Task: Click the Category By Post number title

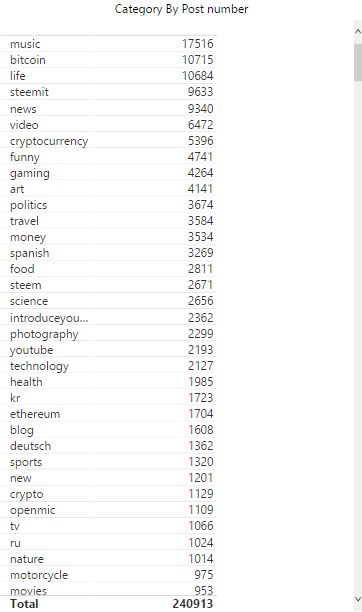Action: (181, 9)
